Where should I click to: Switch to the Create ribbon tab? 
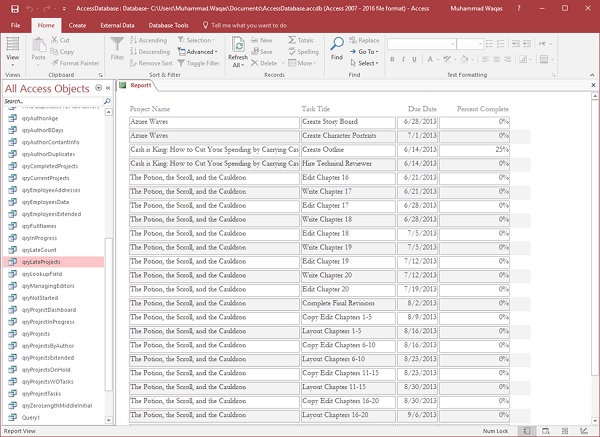click(77, 23)
